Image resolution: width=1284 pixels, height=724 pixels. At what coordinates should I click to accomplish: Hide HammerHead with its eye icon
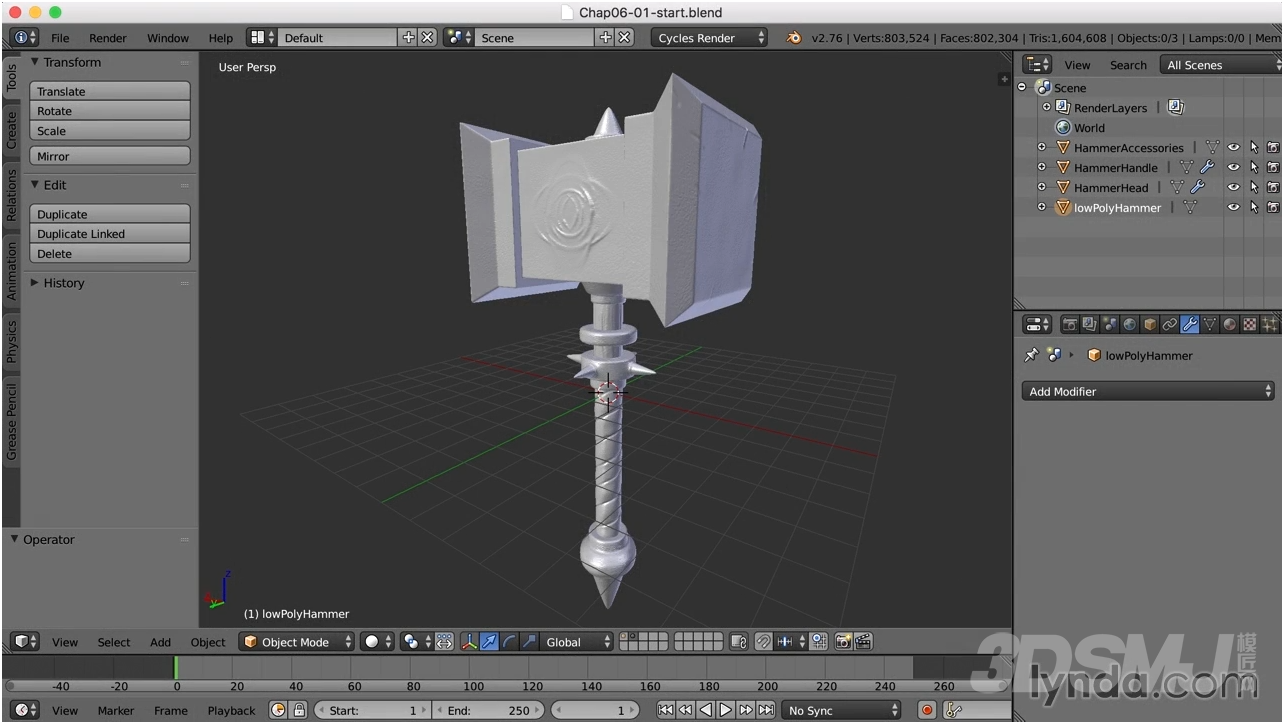1234,187
